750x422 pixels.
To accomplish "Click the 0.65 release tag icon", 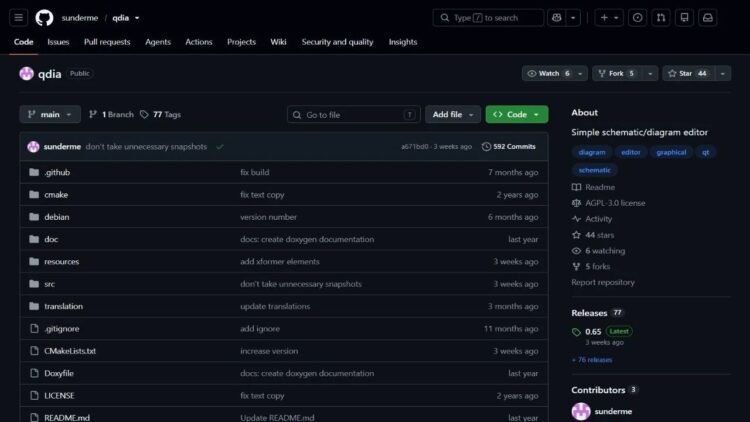I will tap(576, 332).
